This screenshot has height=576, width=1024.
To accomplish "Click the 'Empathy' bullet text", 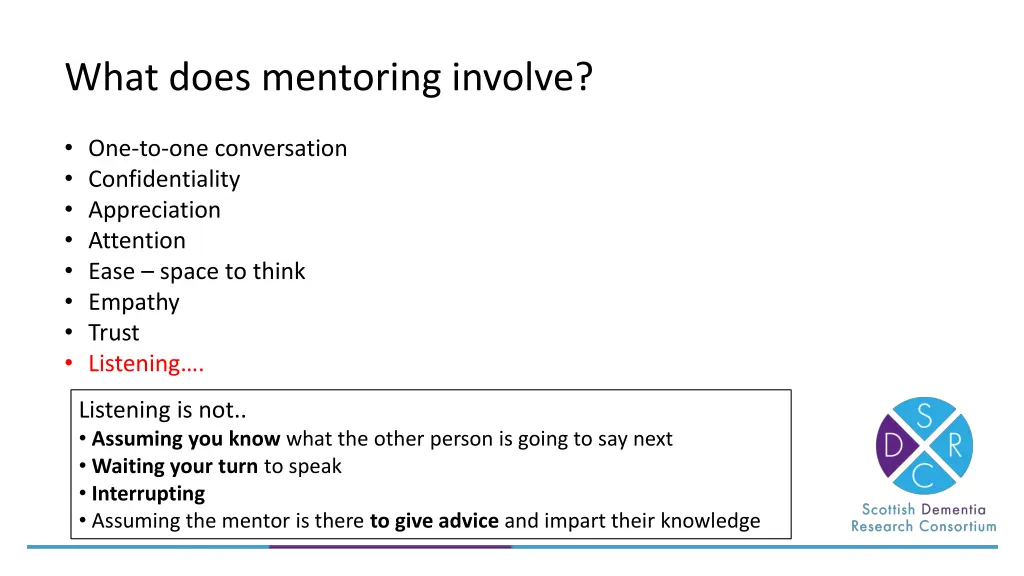I will (134, 302).
